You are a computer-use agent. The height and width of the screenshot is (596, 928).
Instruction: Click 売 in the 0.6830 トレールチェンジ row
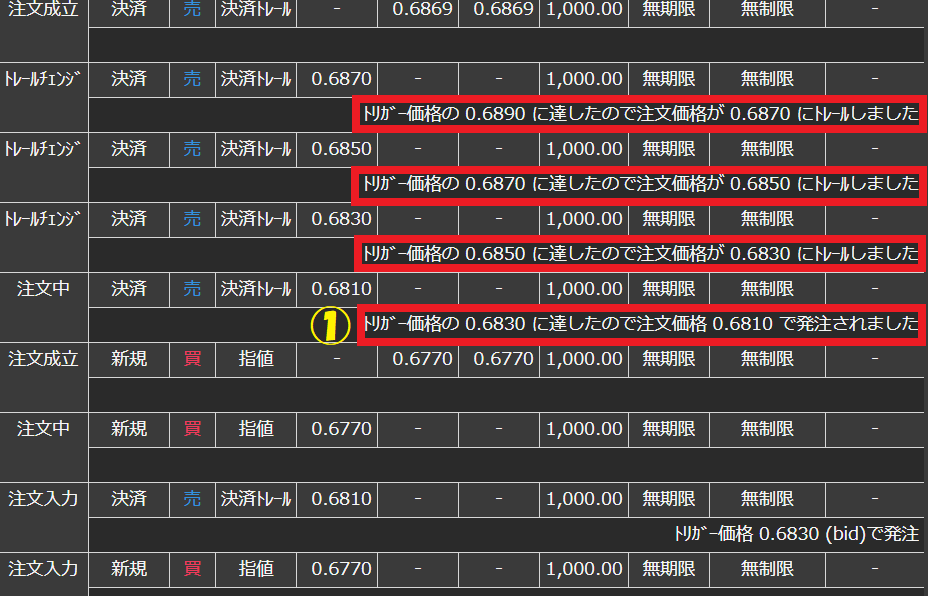[x=192, y=219]
